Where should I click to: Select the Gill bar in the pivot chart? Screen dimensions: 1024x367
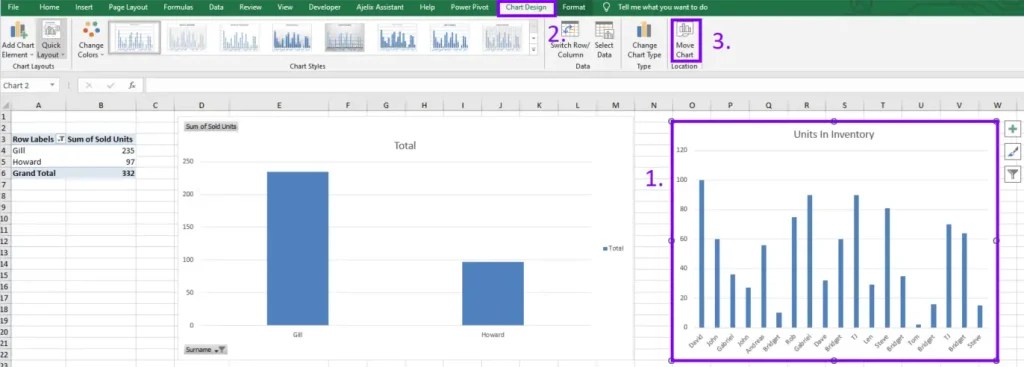point(298,248)
